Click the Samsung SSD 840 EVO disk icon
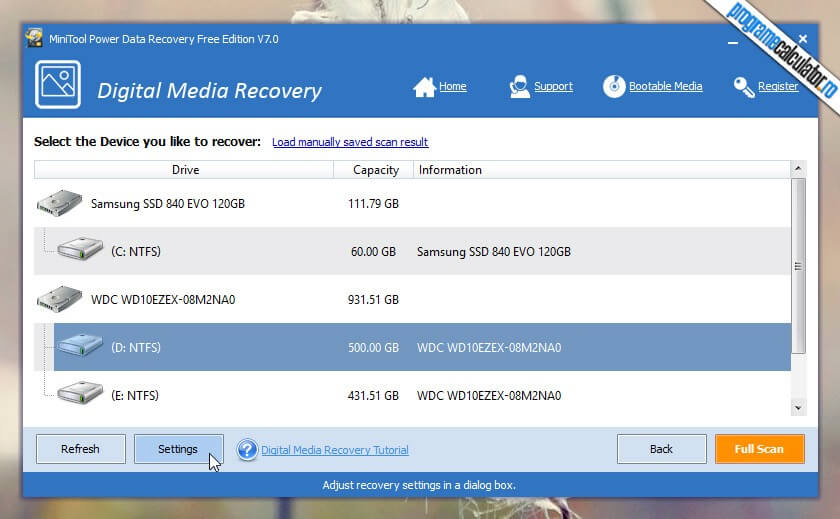This screenshot has width=840, height=519. tap(59, 203)
